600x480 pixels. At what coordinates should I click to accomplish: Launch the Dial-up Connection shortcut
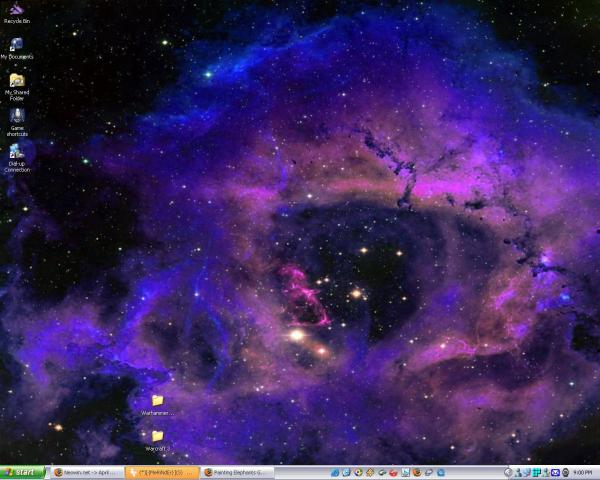coord(17,158)
